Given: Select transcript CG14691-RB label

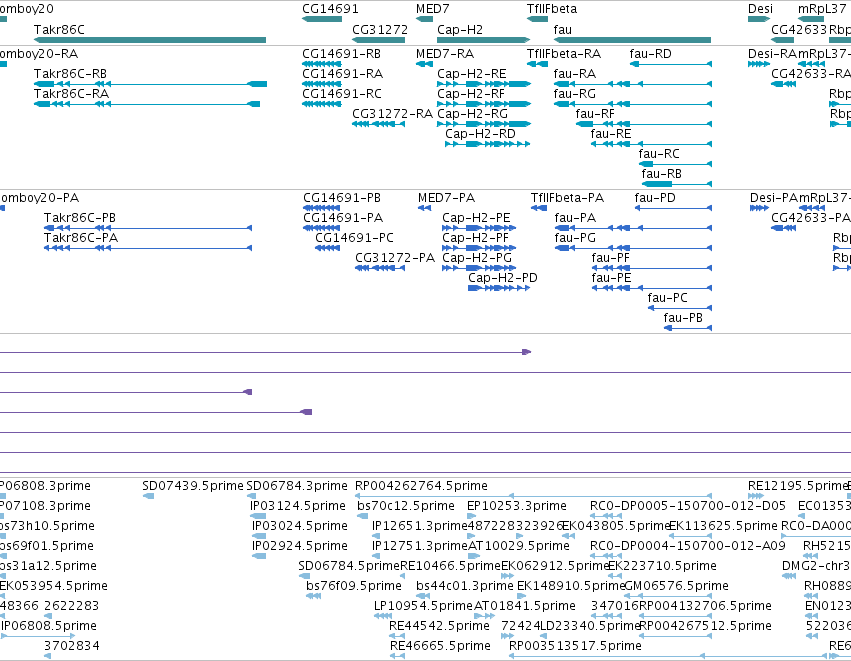Looking at the screenshot, I should coord(341,54).
